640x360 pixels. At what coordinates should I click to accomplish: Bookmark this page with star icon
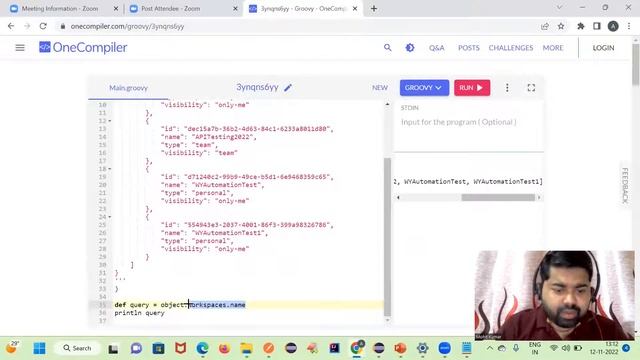point(561,26)
